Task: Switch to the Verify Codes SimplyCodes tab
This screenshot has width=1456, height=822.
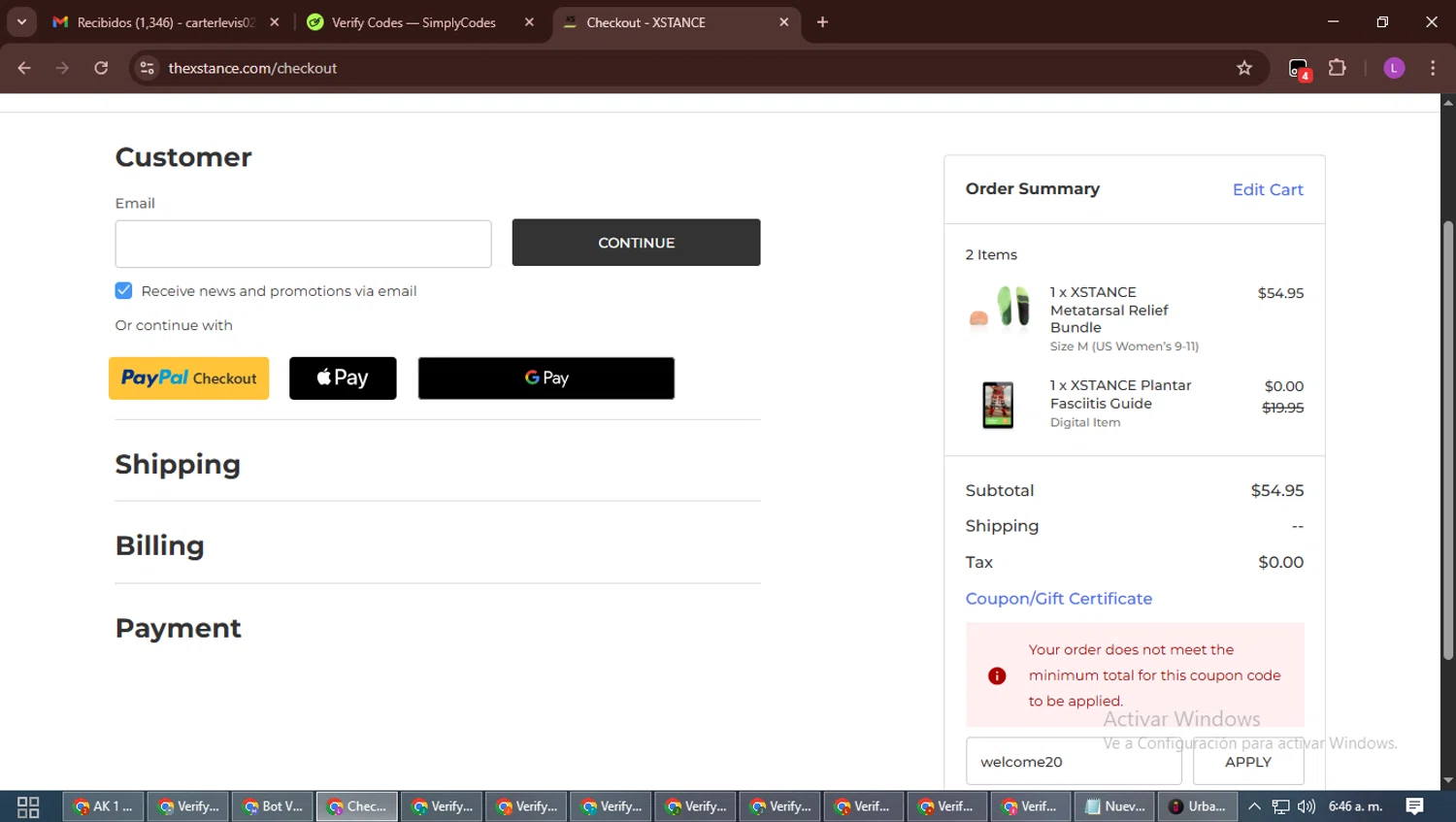Action: pyautogui.click(x=414, y=22)
